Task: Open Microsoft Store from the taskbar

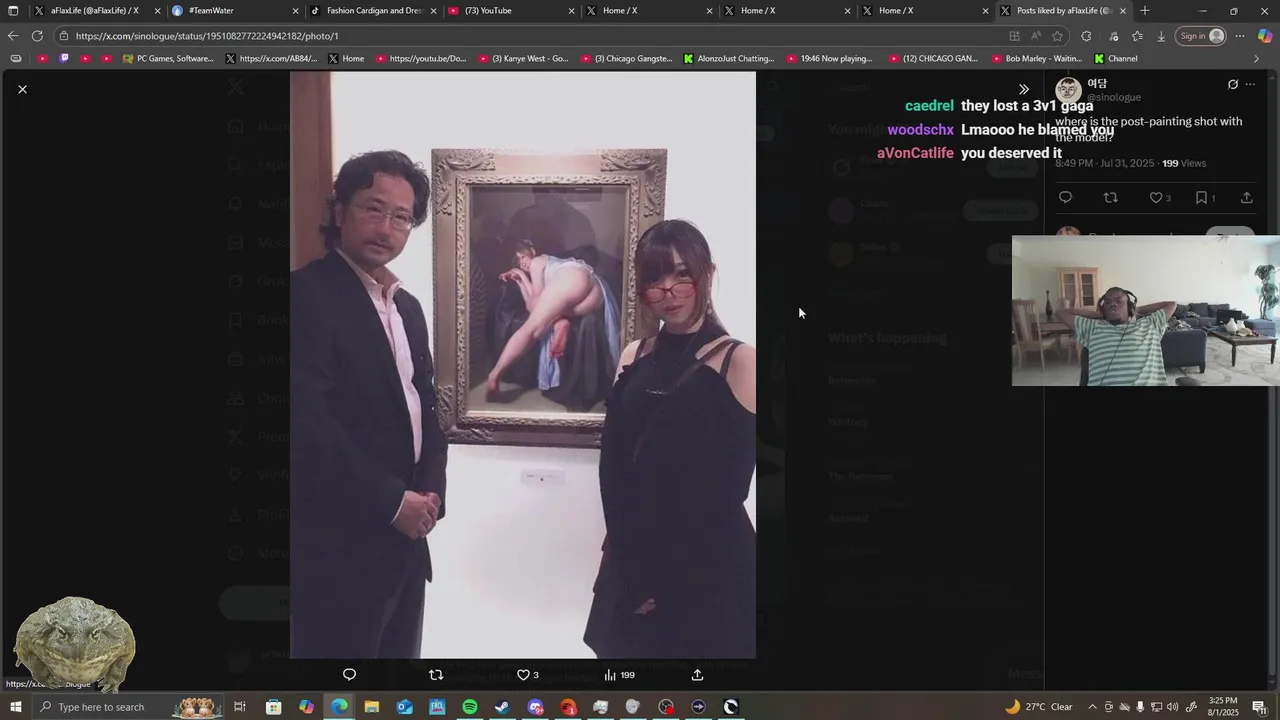Action: (273, 707)
